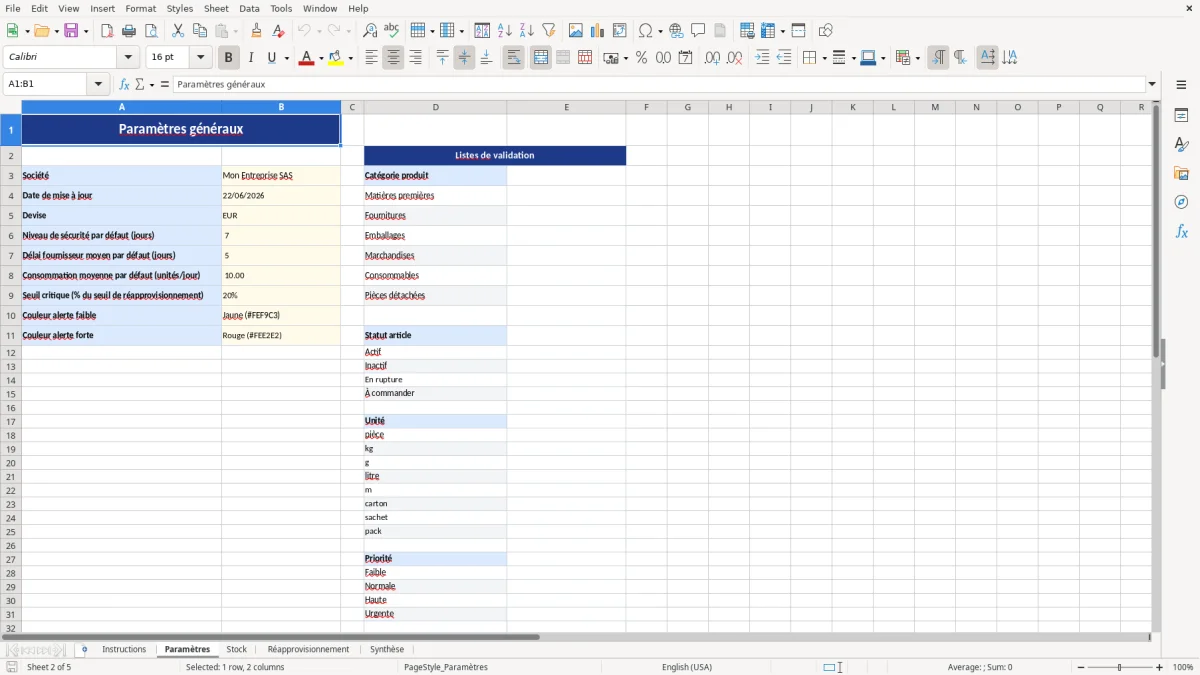
Task: Click the Print icon
Action: [129, 31]
